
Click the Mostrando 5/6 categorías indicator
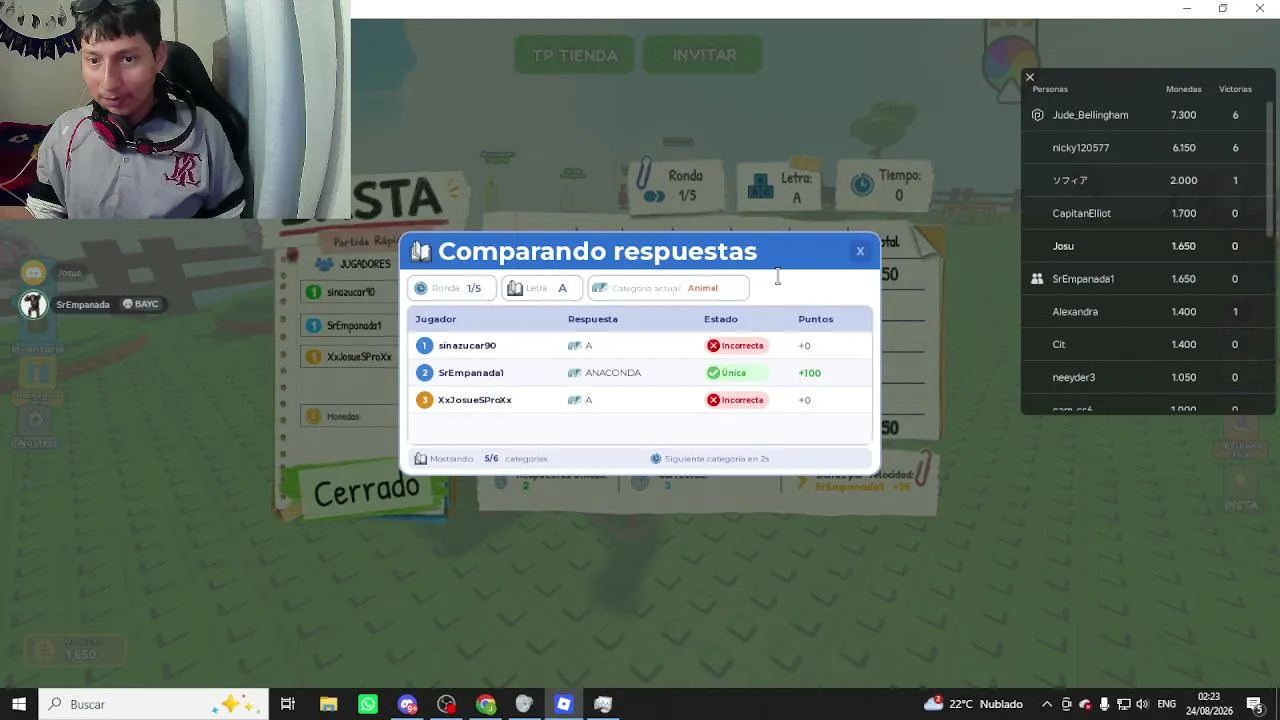pos(481,458)
